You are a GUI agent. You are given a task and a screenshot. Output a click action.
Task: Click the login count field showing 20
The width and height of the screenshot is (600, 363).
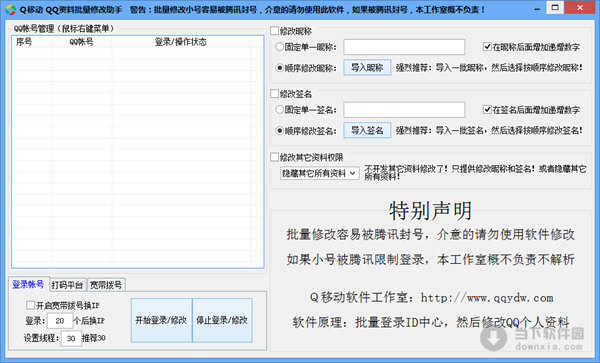pos(60,321)
